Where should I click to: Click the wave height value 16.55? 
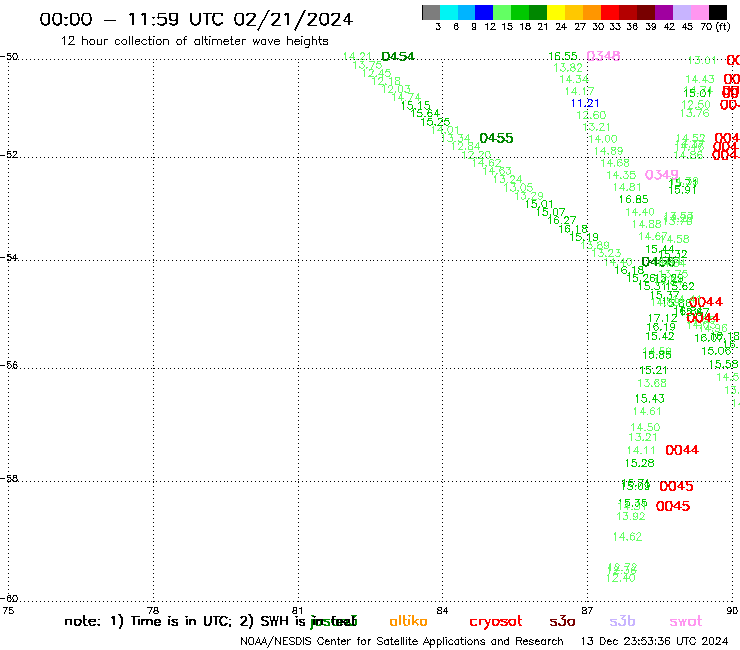[563, 56]
